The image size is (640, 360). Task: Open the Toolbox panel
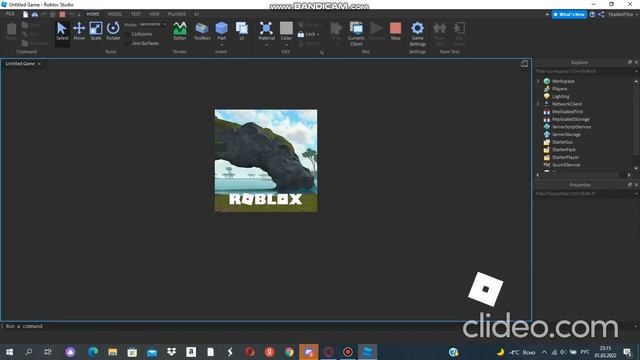click(202, 31)
